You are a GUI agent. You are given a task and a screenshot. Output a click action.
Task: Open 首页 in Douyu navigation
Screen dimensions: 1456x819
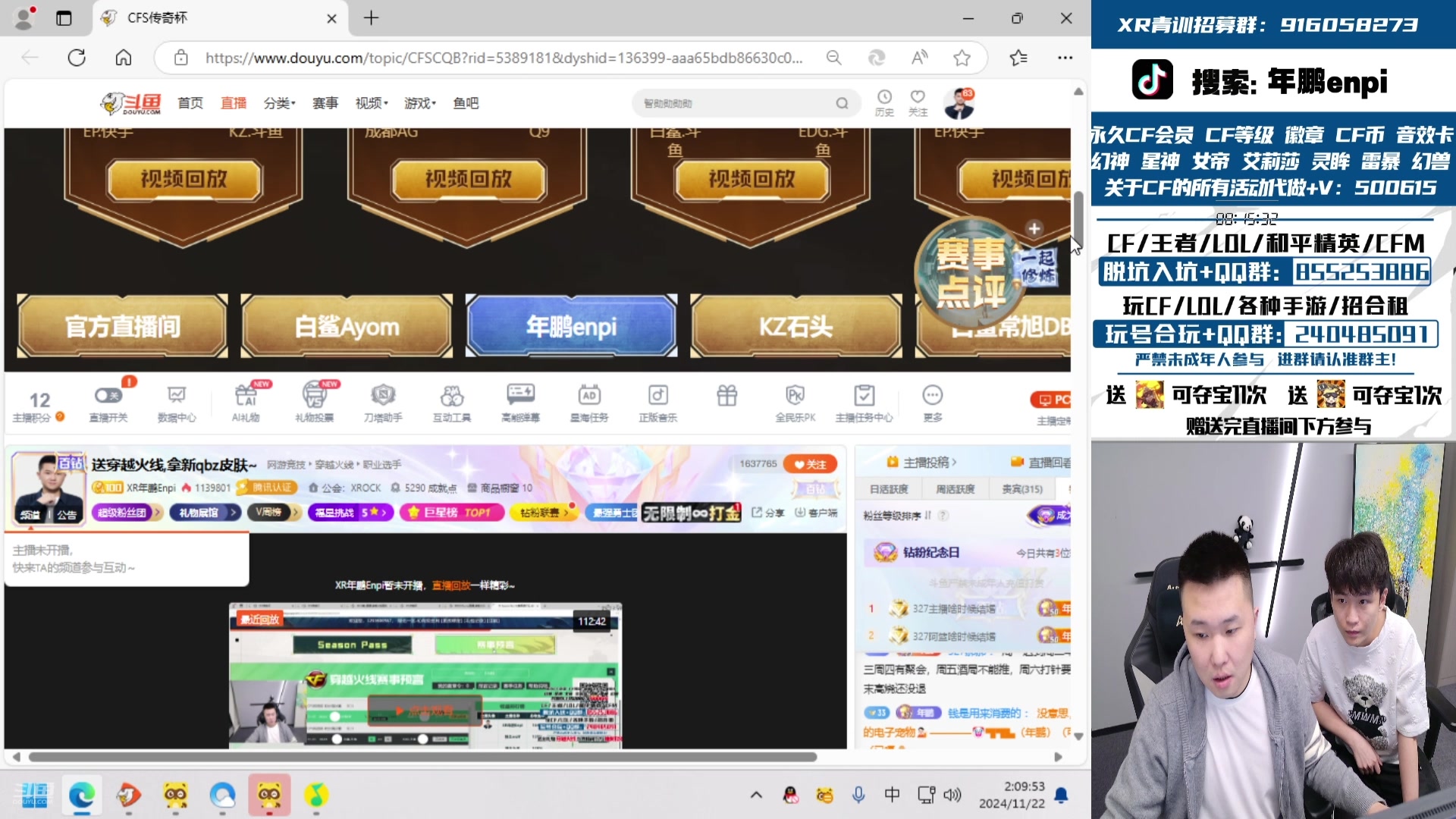point(190,103)
